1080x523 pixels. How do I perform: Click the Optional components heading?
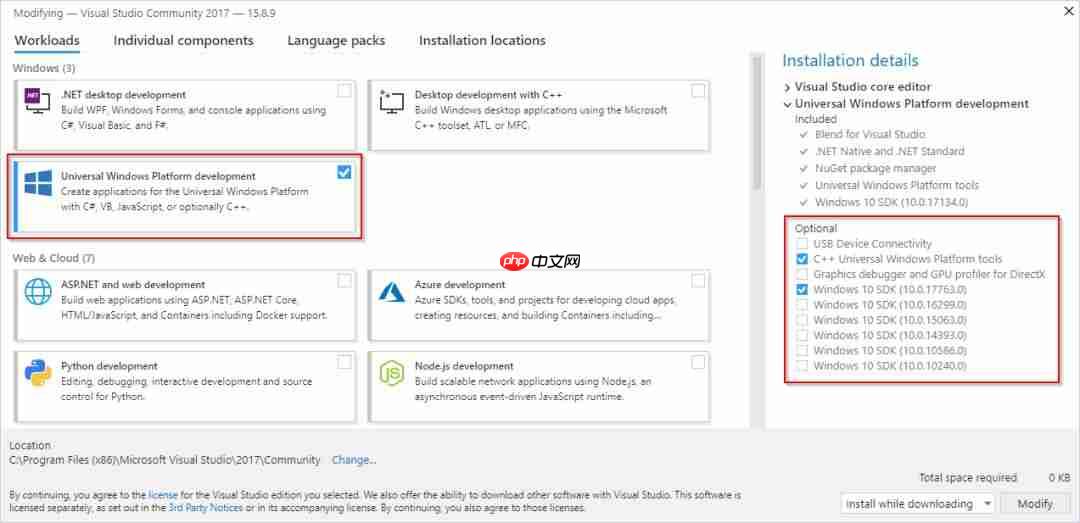tap(816, 228)
